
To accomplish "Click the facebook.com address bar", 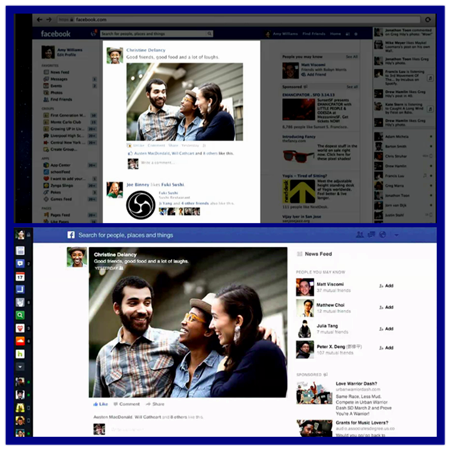I will 238,20.
